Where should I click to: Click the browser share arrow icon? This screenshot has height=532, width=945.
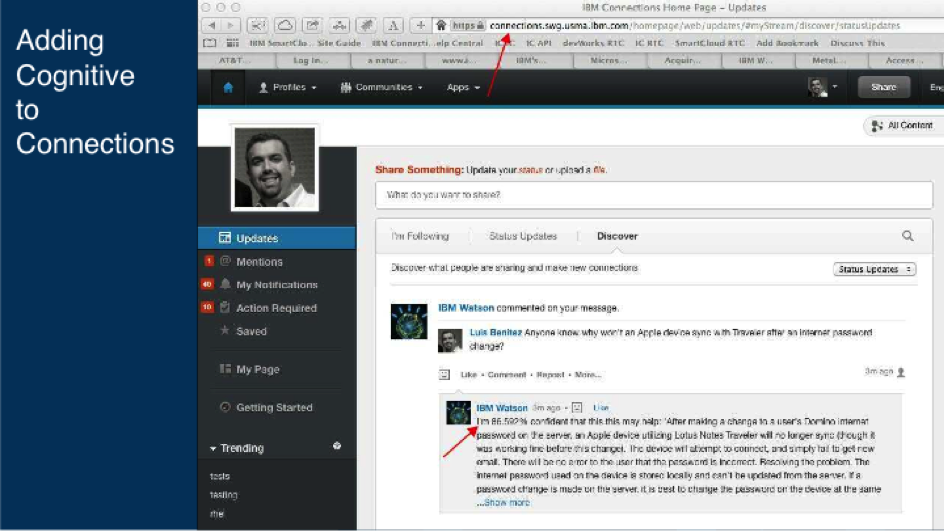coord(312,25)
